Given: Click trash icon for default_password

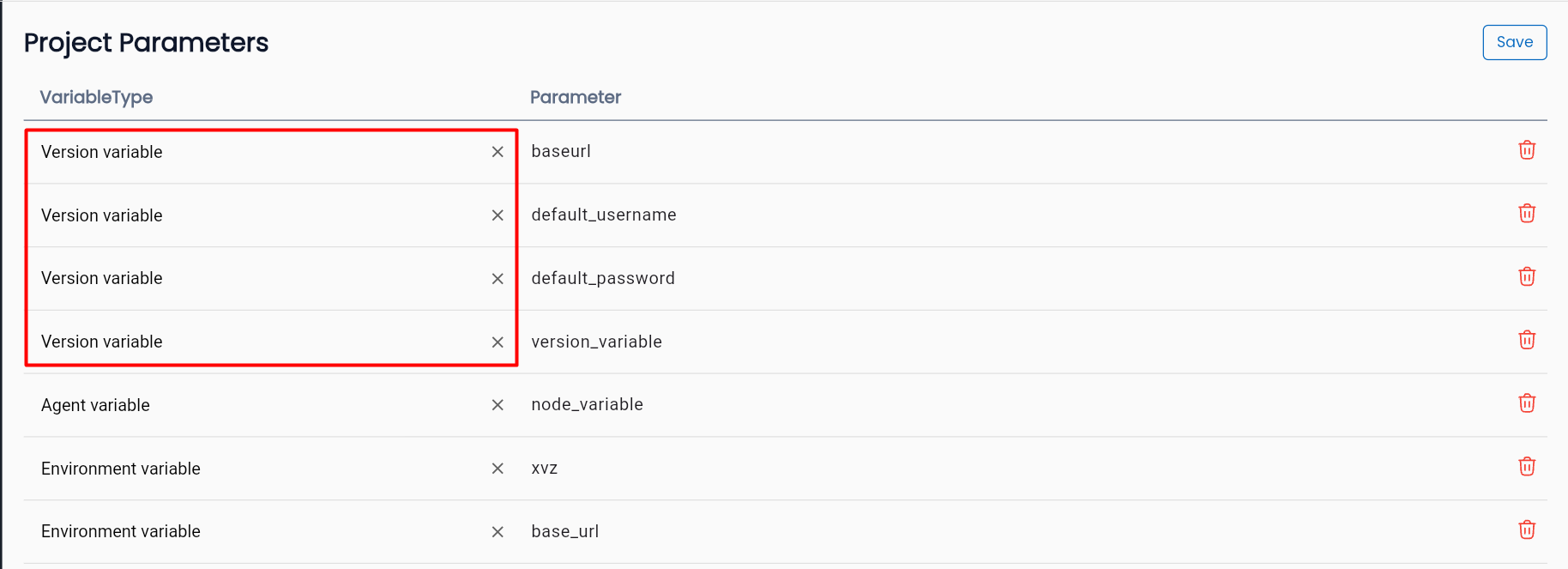Looking at the screenshot, I should (1527, 277).
